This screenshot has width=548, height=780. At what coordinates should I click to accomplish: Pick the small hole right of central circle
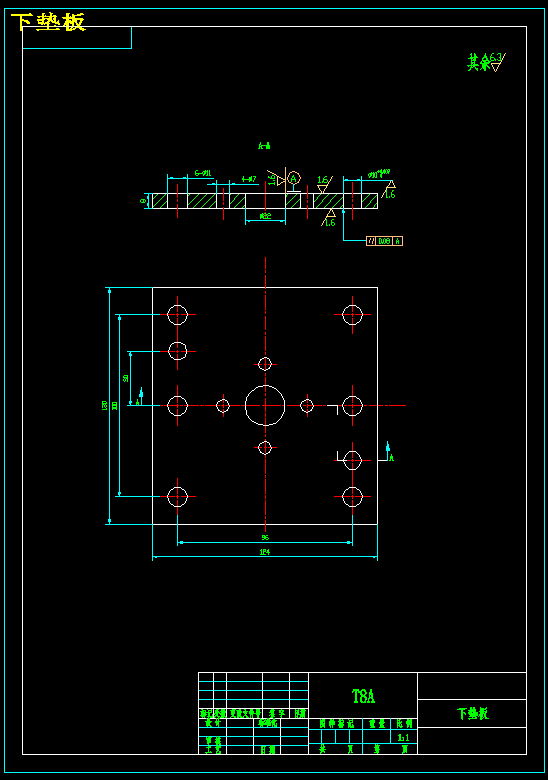[307, 406]
